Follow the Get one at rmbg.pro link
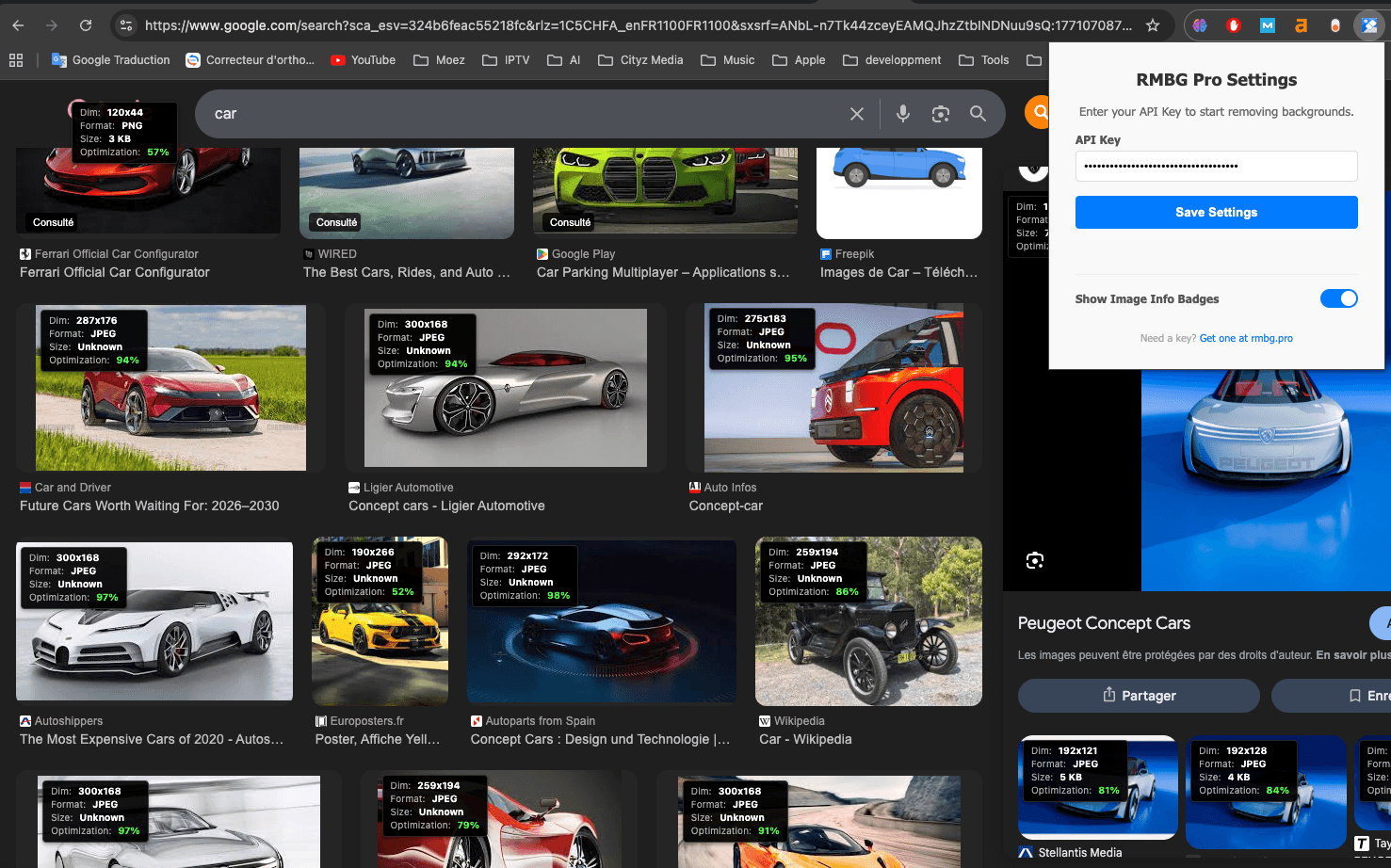1391x868 pixels. click(1246, 338)
